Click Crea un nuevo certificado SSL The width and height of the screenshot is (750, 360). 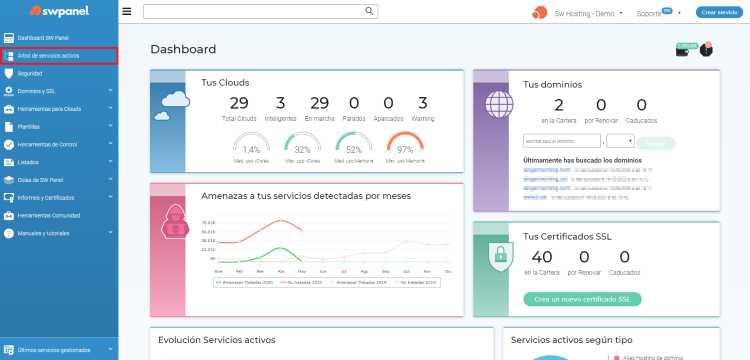click(582, 299)
